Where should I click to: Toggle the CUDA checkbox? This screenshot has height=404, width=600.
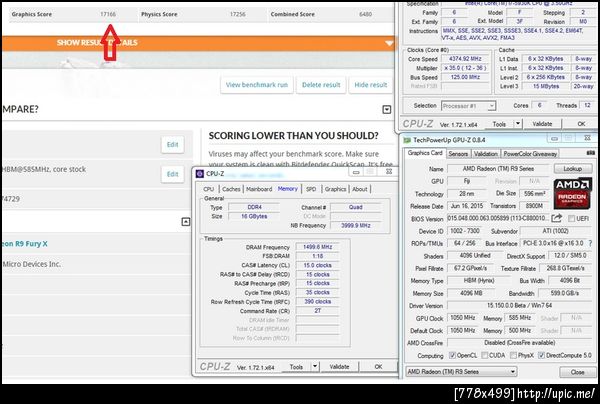484,355
